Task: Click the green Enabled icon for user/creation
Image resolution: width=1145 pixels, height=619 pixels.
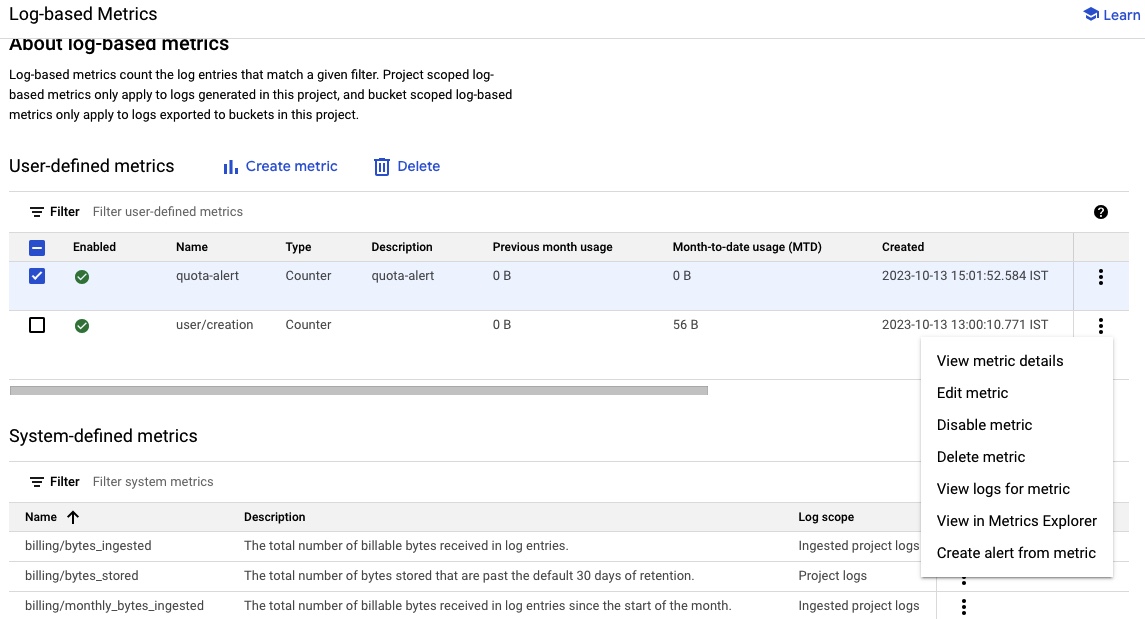Action: [83, 324]
